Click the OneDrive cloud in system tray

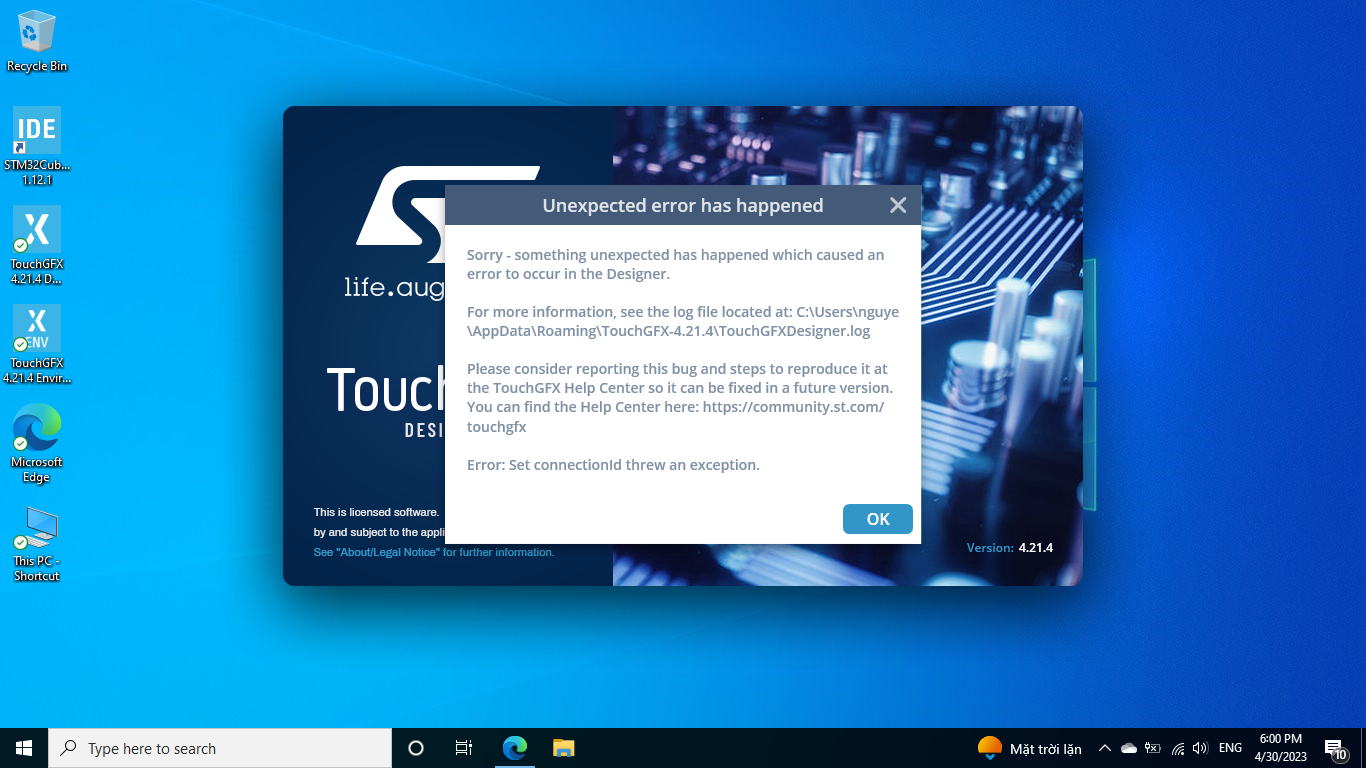(x=1129, y=747)
